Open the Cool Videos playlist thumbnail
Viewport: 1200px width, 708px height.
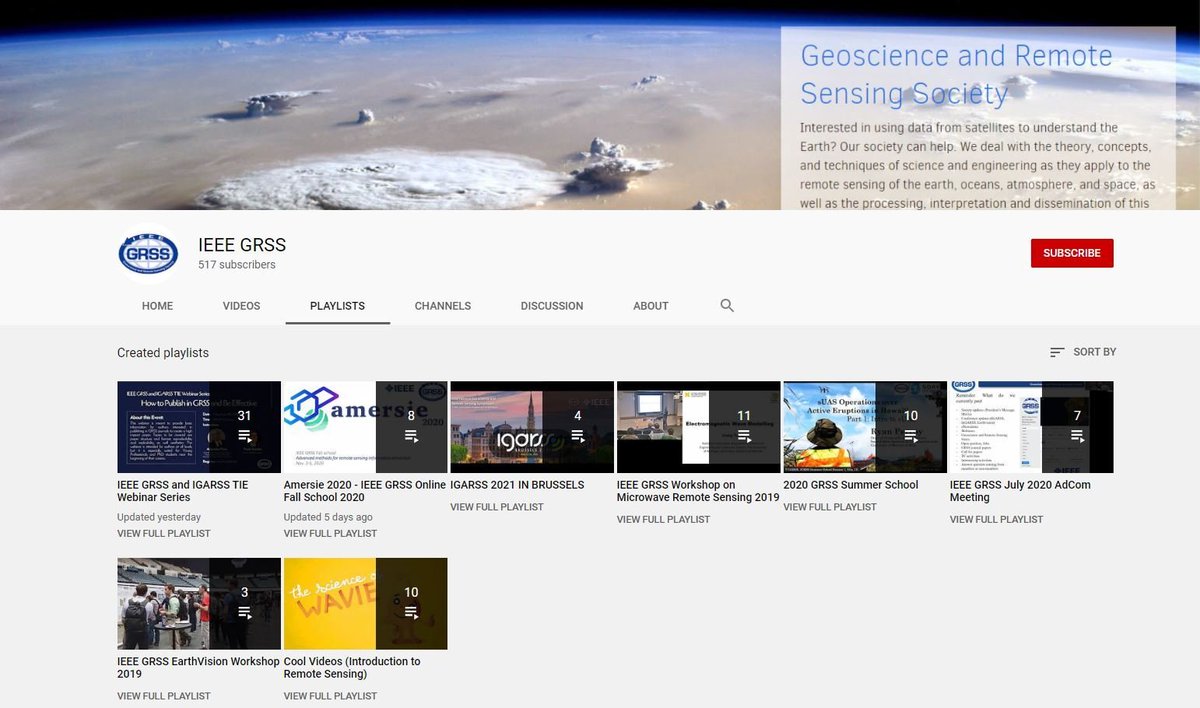click(x=366, y=603)
